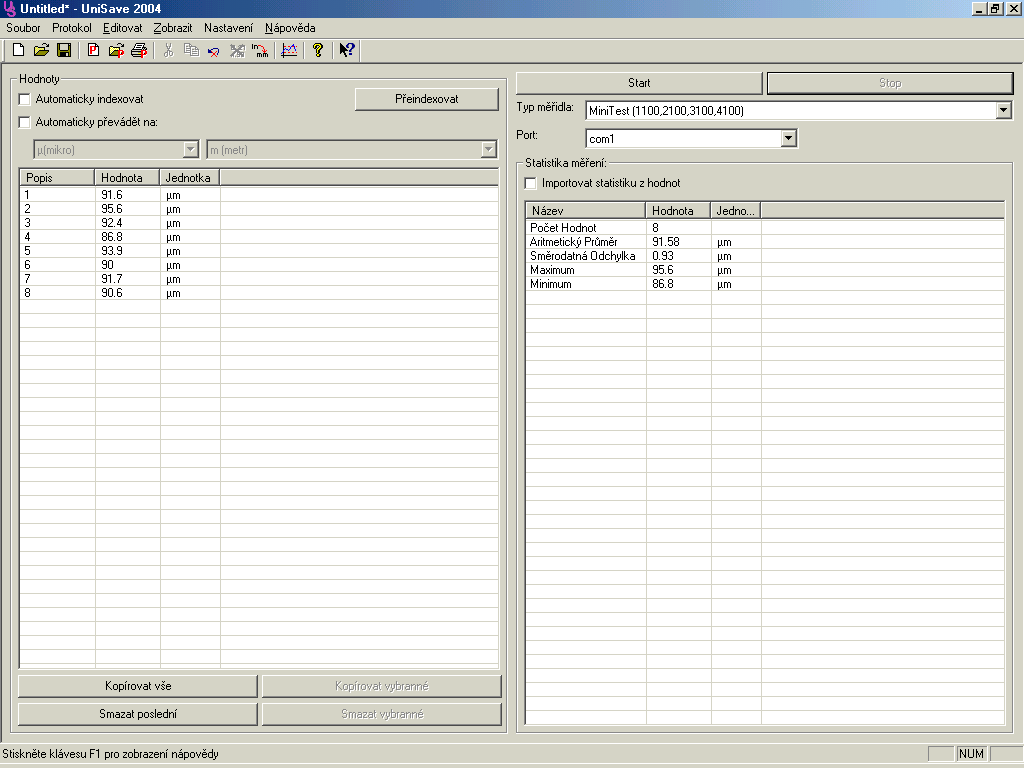Click the scissors cut icon
The height and width of the screenshot is (768, 1024).
pyautogui.click(x=168, y=50)
